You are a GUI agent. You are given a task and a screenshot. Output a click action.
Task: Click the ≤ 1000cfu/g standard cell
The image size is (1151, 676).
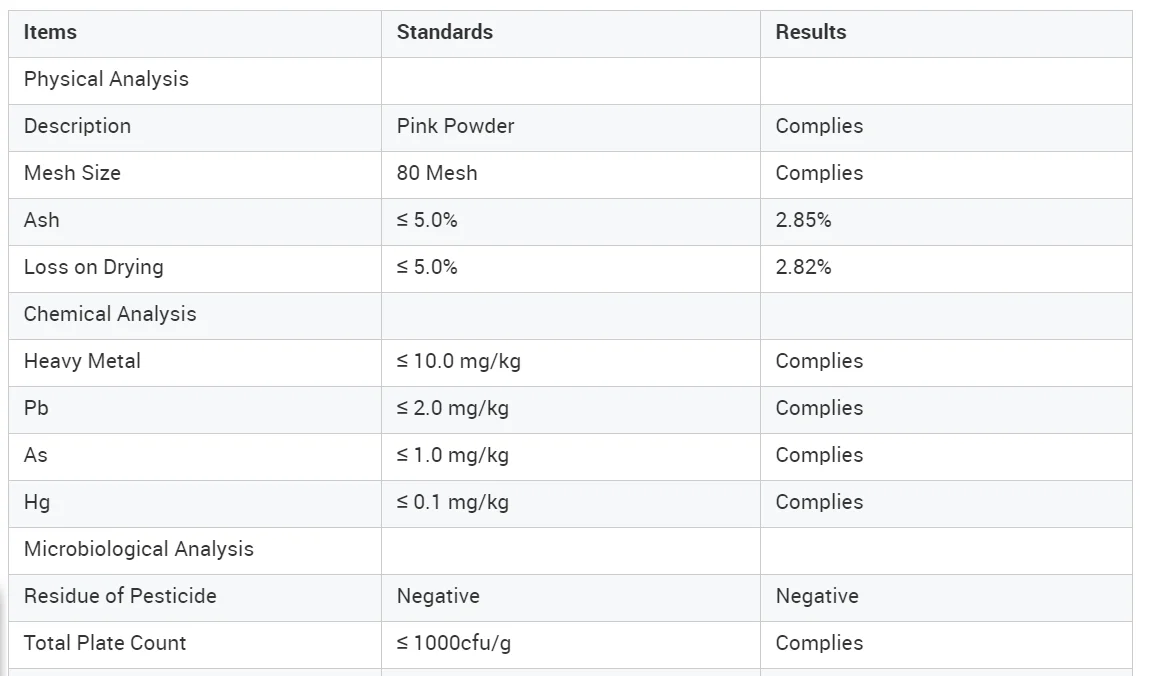(x=453, y=643)
